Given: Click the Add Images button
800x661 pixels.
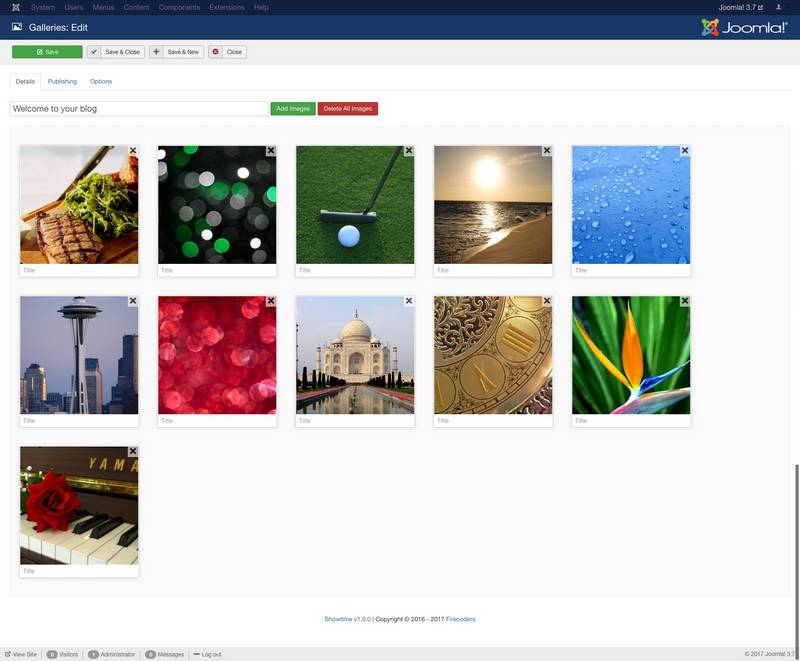Looking at the screenshot, I should coord(292,108).
